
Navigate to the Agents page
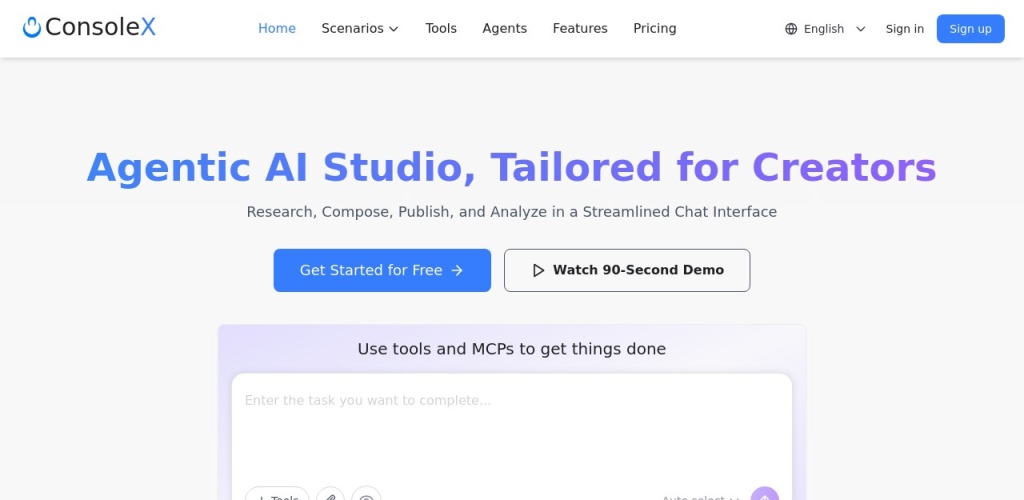point(504,28)
